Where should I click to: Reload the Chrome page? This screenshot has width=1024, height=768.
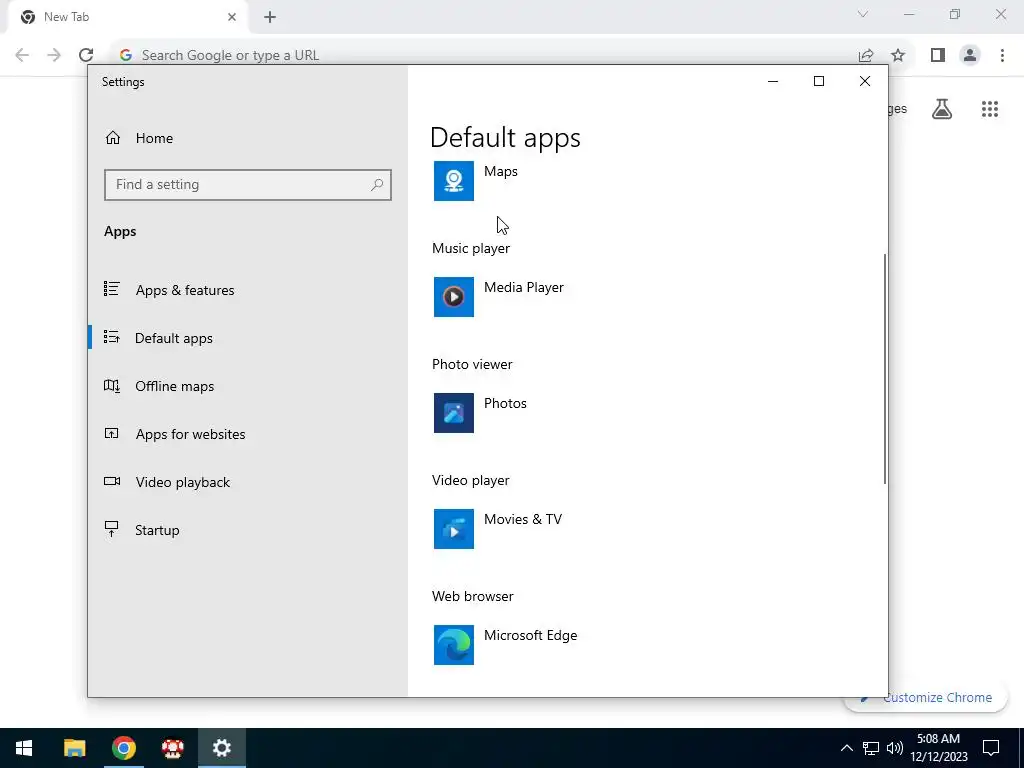click(86, 55)
